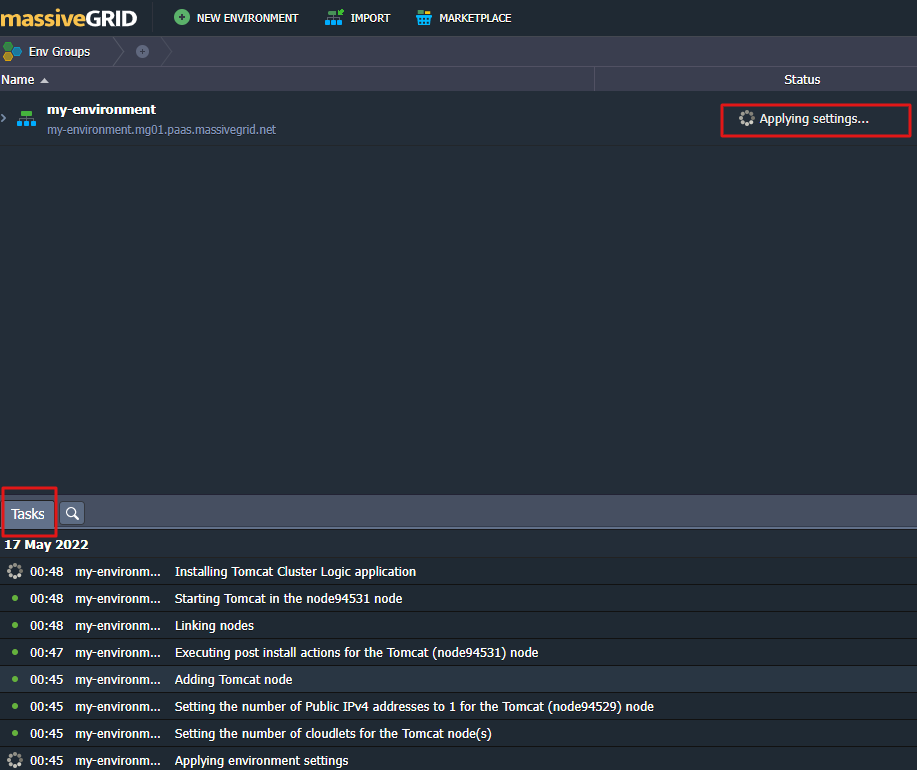Open the Marketplace label
Viewport: 917px width, 770px height.
(475, 18)
